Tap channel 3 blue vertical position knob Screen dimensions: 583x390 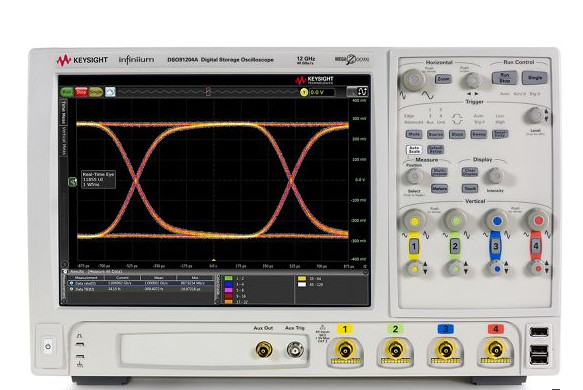coord(496,268)
